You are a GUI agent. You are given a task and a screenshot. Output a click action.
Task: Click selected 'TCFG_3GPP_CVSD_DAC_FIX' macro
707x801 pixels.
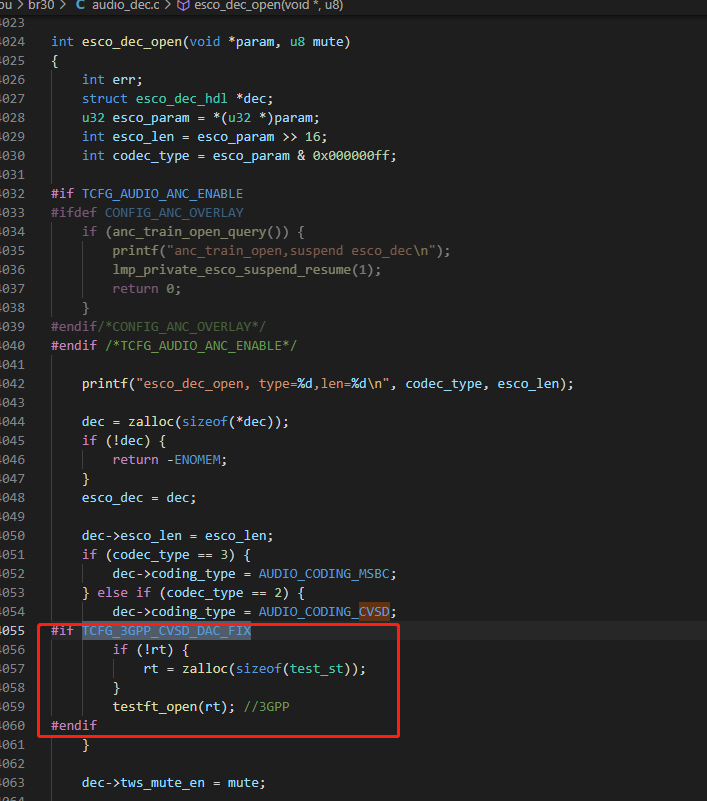[x=167, y=631]
